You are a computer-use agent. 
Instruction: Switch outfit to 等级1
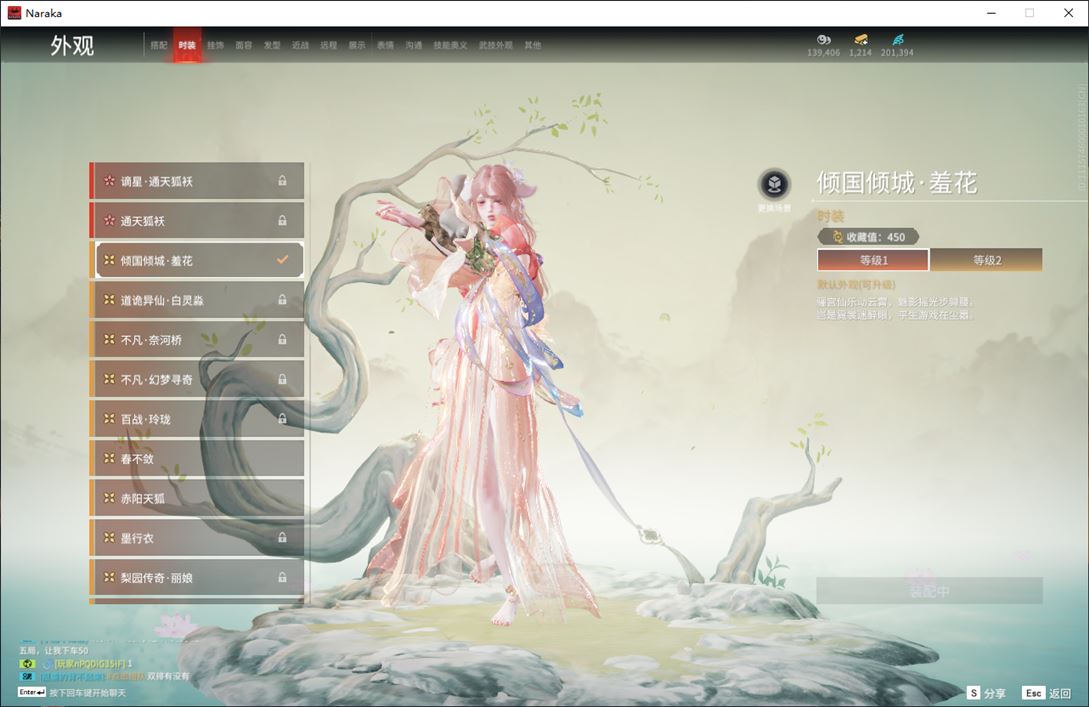point(873,260)
